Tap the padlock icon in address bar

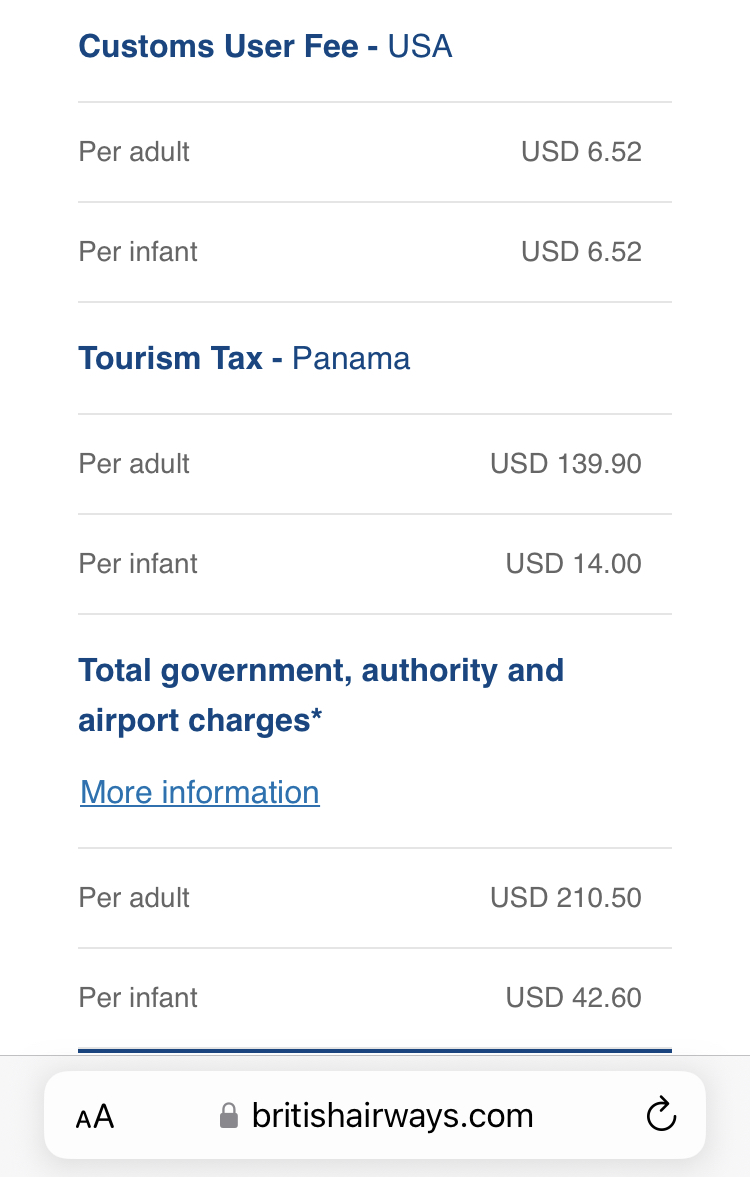229,1116
